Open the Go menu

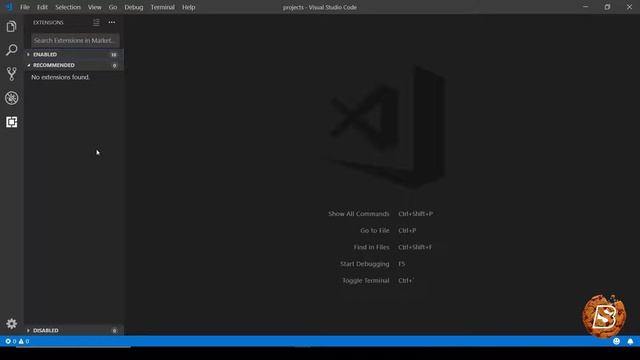(x=113, y=7)
